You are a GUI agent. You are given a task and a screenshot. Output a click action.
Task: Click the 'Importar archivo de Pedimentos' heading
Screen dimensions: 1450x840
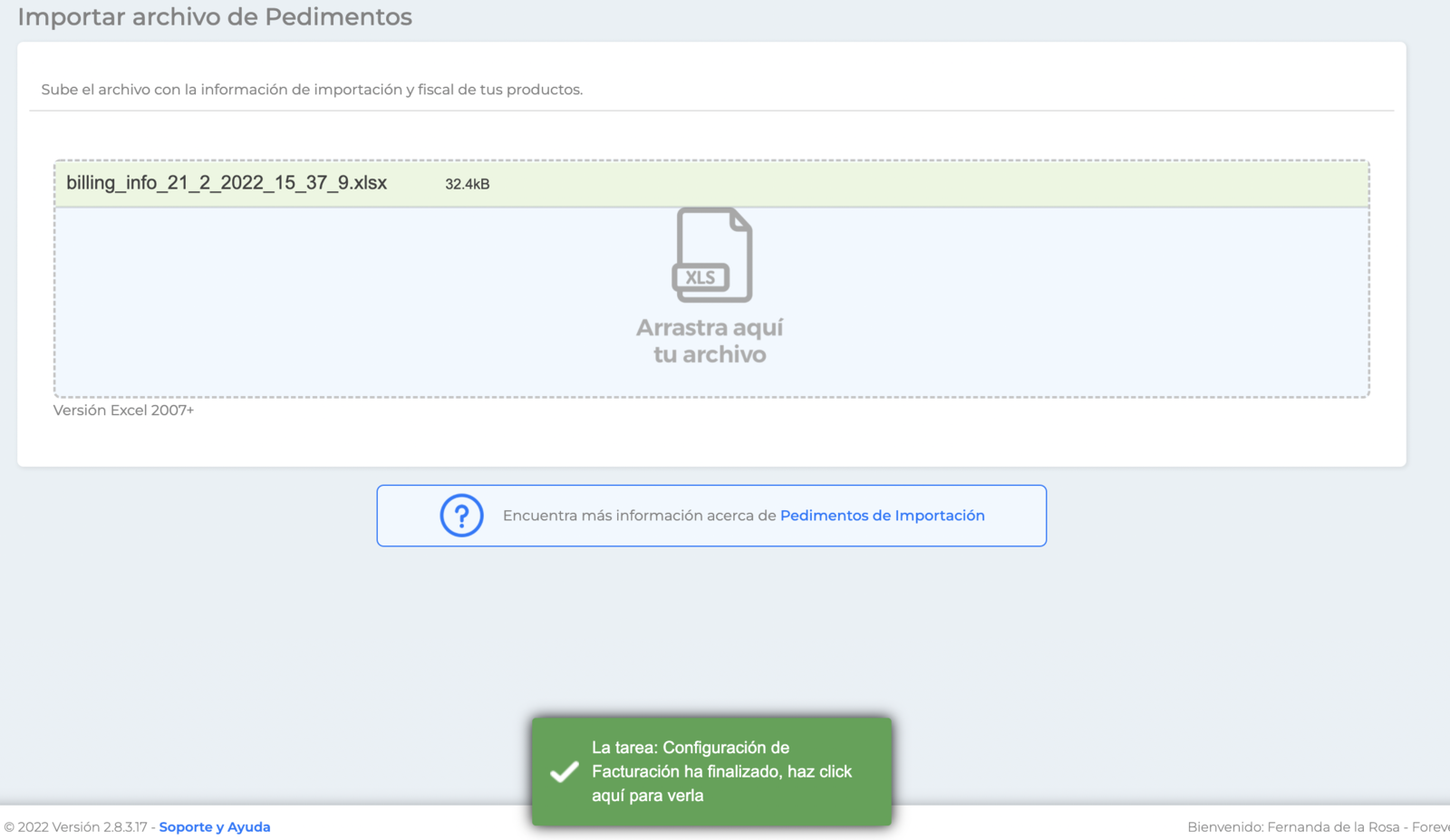coord(215,17)
